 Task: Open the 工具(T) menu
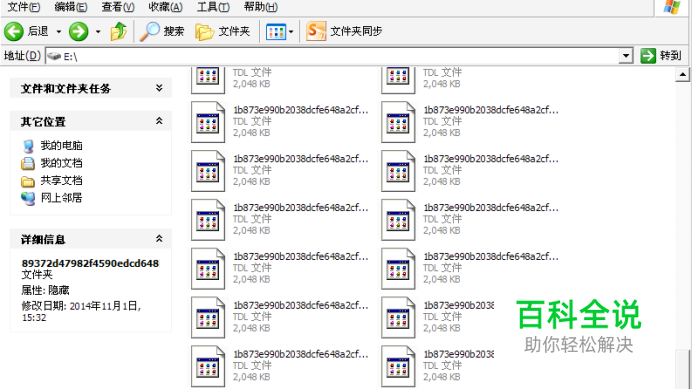coord(213,7)
